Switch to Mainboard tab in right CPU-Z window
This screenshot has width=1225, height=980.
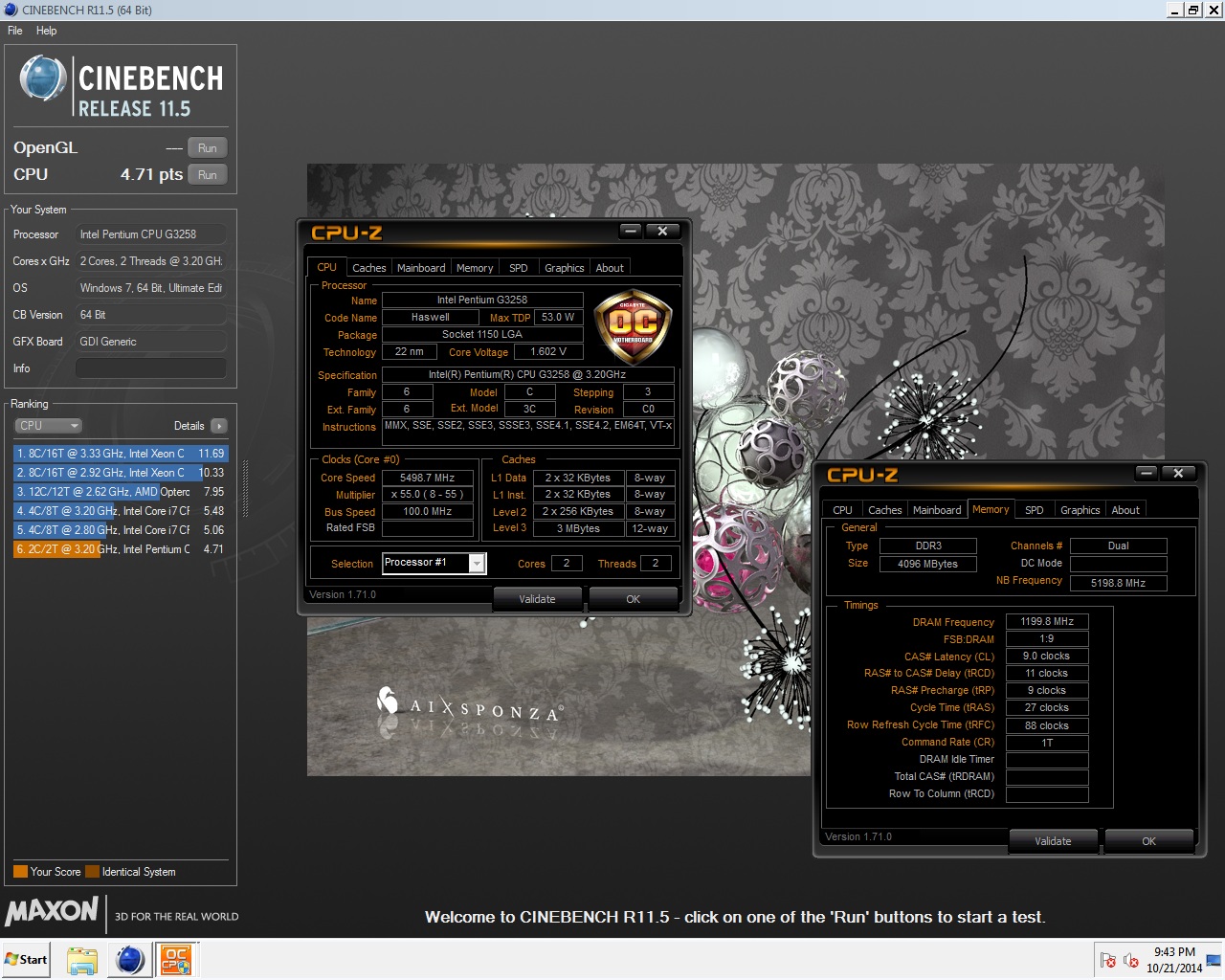tap(937, 510)
